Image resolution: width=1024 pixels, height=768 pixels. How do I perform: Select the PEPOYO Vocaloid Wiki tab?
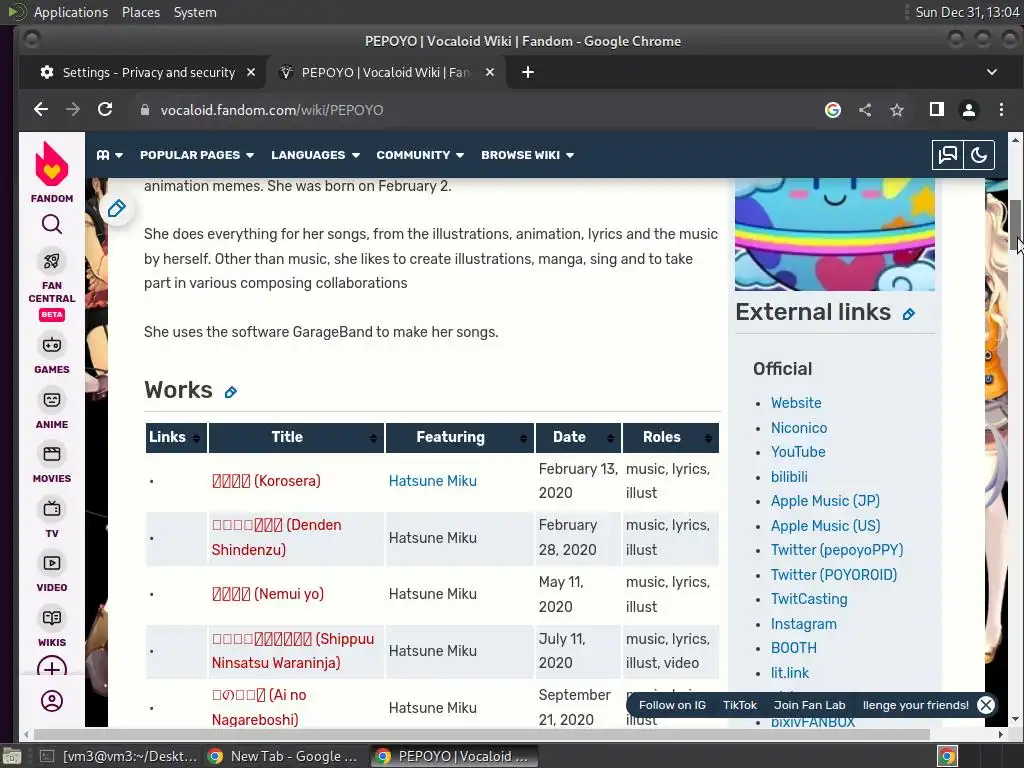point(387,72)
